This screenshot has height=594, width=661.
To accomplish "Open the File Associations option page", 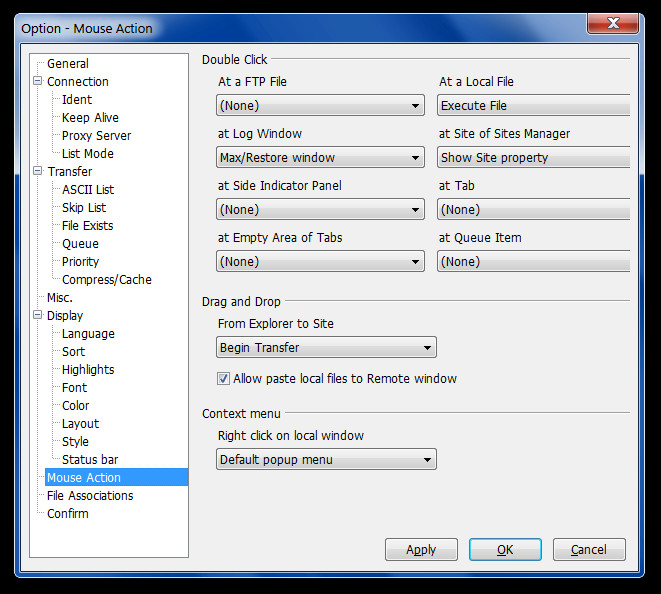I will (x=90, y=496).
